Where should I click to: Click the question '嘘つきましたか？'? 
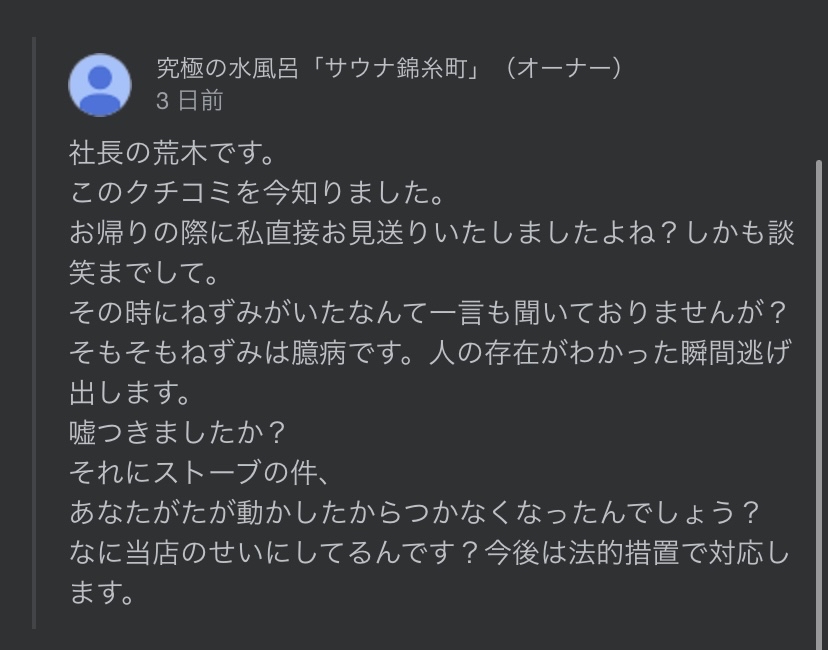(178, 433)
